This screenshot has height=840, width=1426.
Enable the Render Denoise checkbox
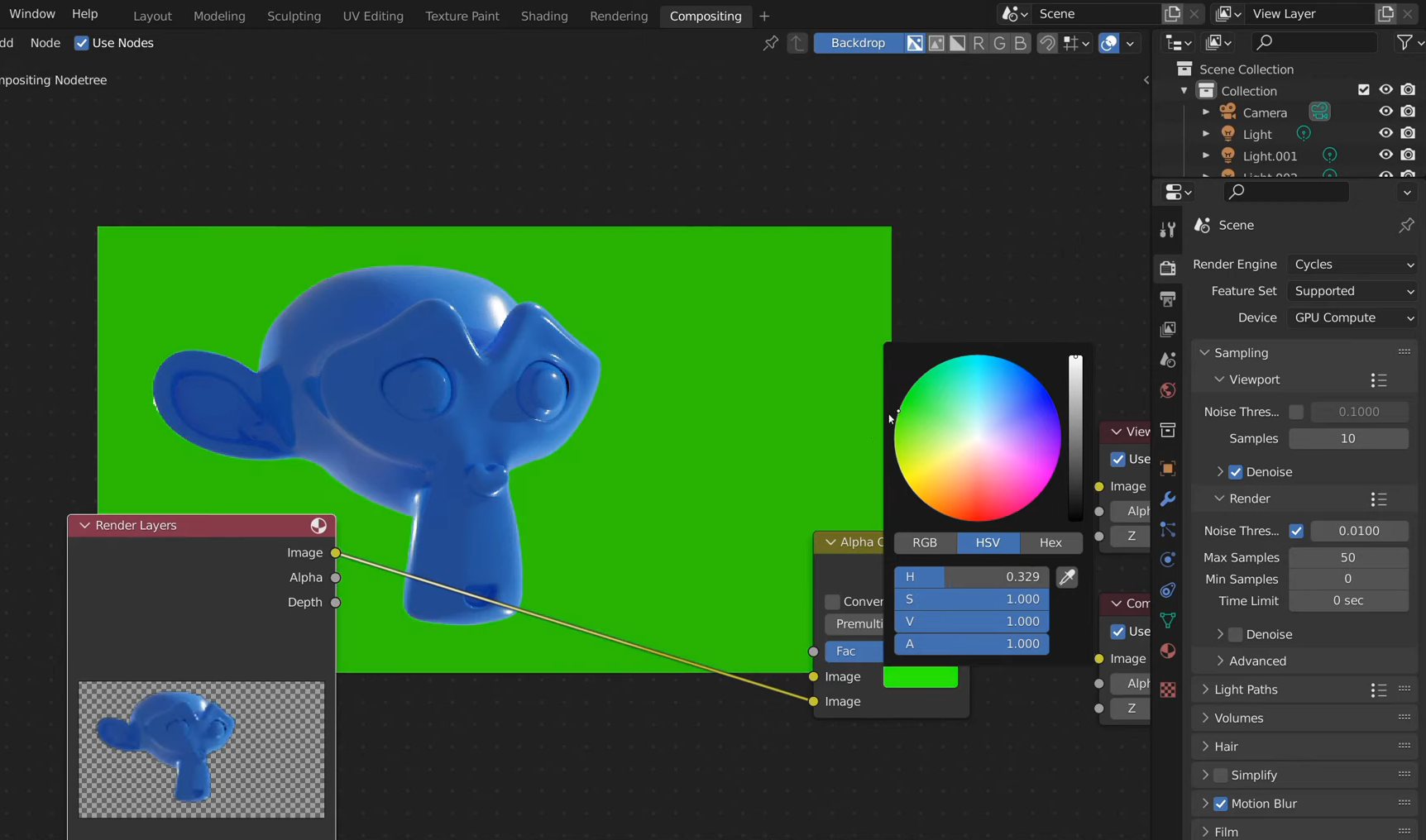1236,634
